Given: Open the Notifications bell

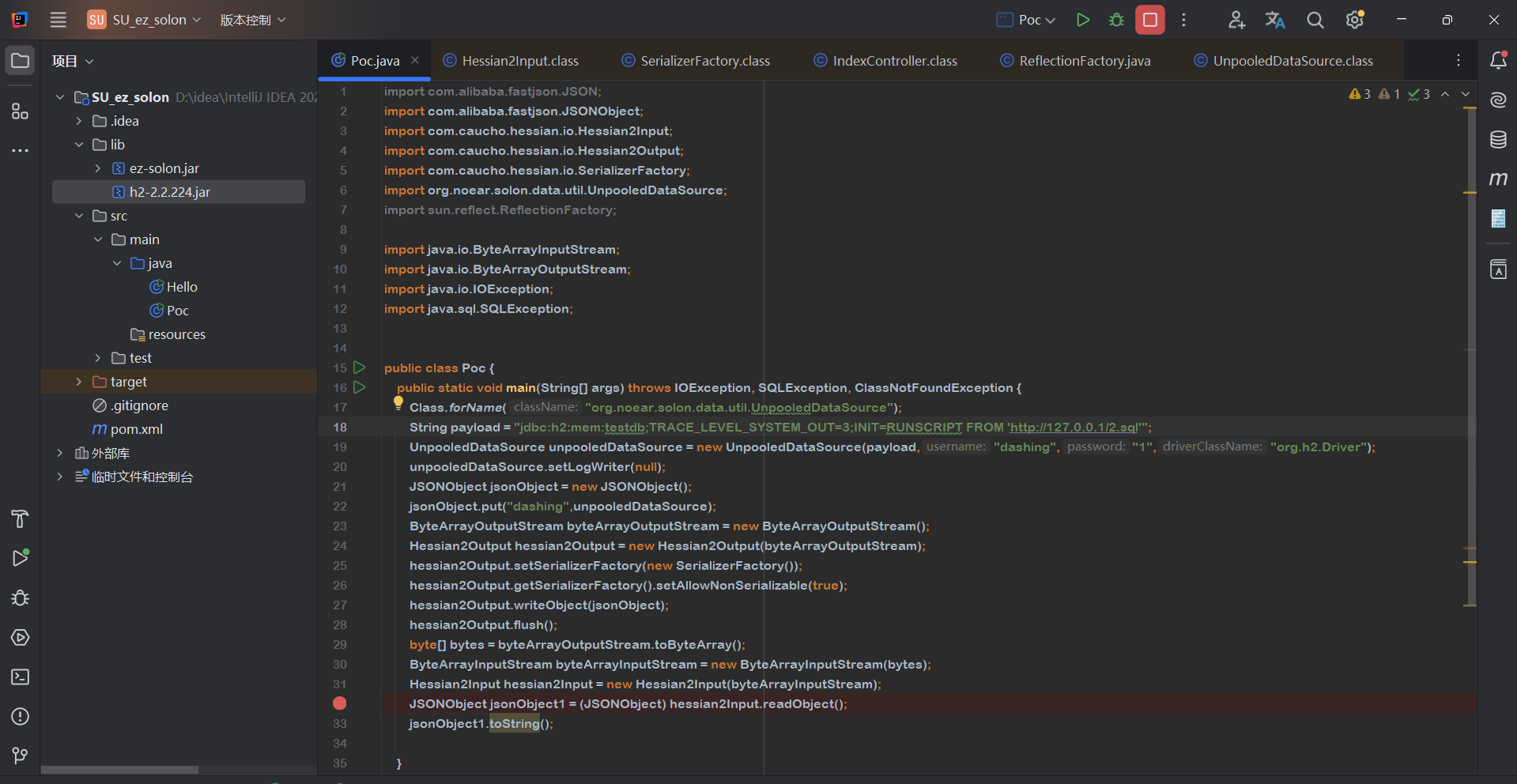Looking at the screenshot, I should coord(1498,60).
